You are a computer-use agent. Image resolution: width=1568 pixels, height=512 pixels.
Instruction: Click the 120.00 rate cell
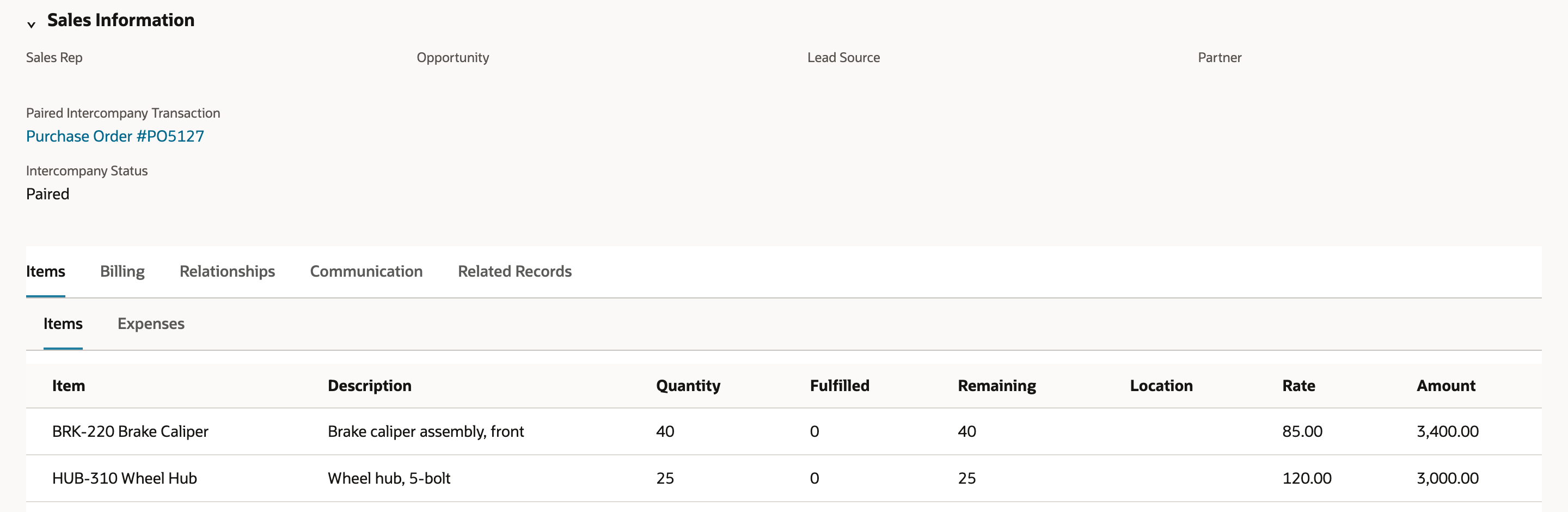pyautogui.click(x=1307, y=479)
